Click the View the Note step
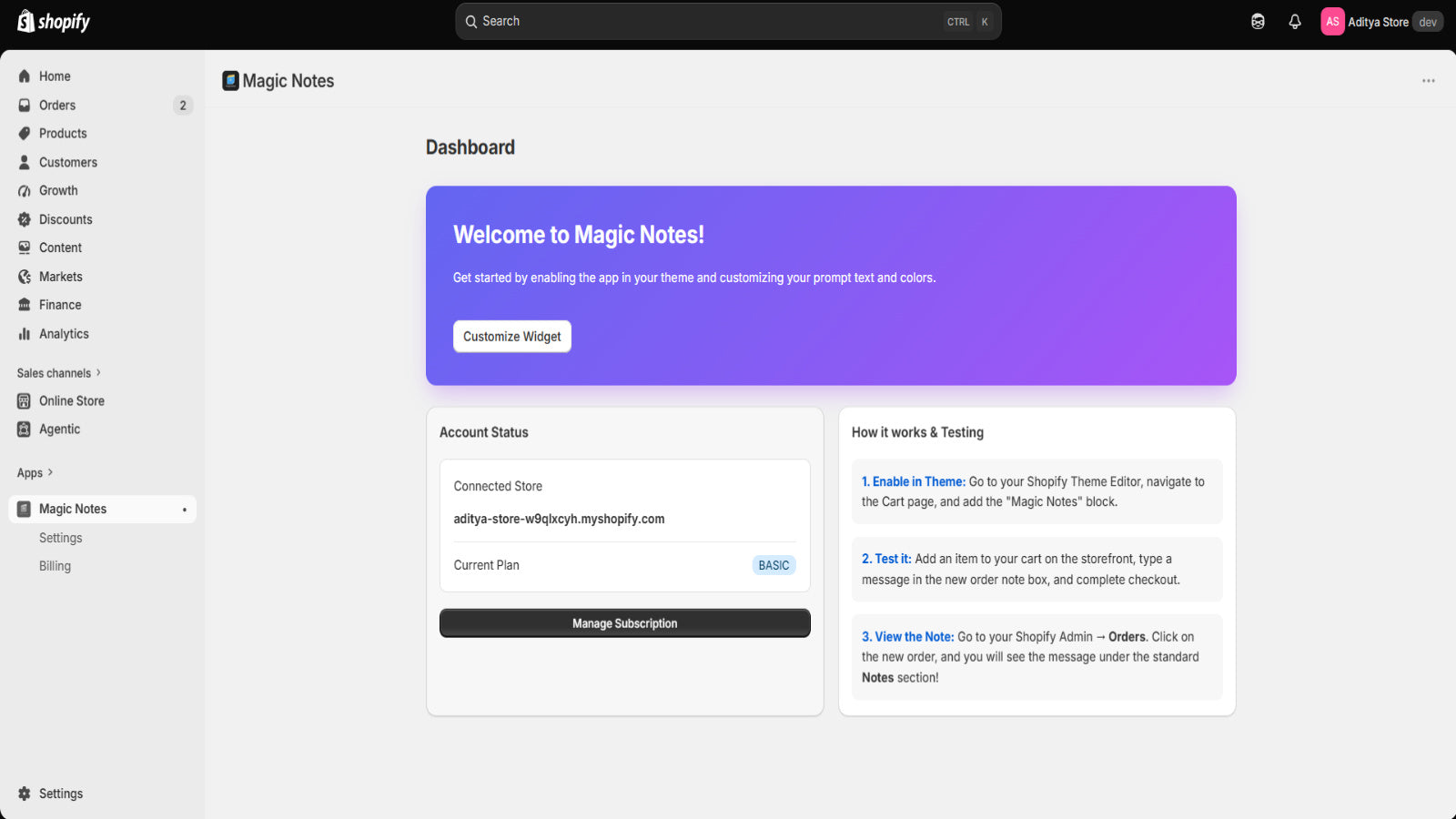The width and height of the screenshot is (1456, 819). tap(1037, 657)
